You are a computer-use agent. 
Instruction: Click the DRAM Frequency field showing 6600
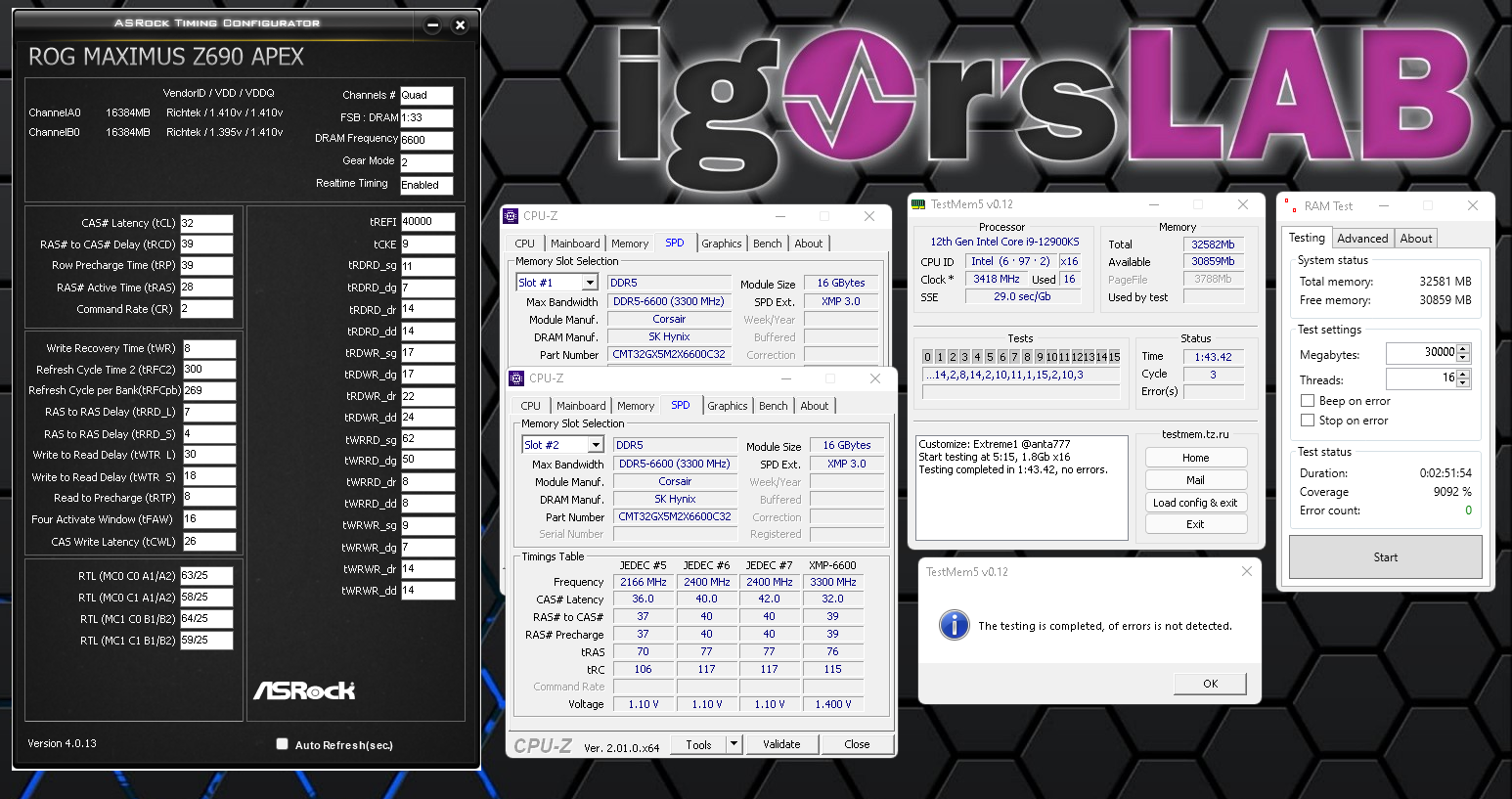[x=426, y=140]
